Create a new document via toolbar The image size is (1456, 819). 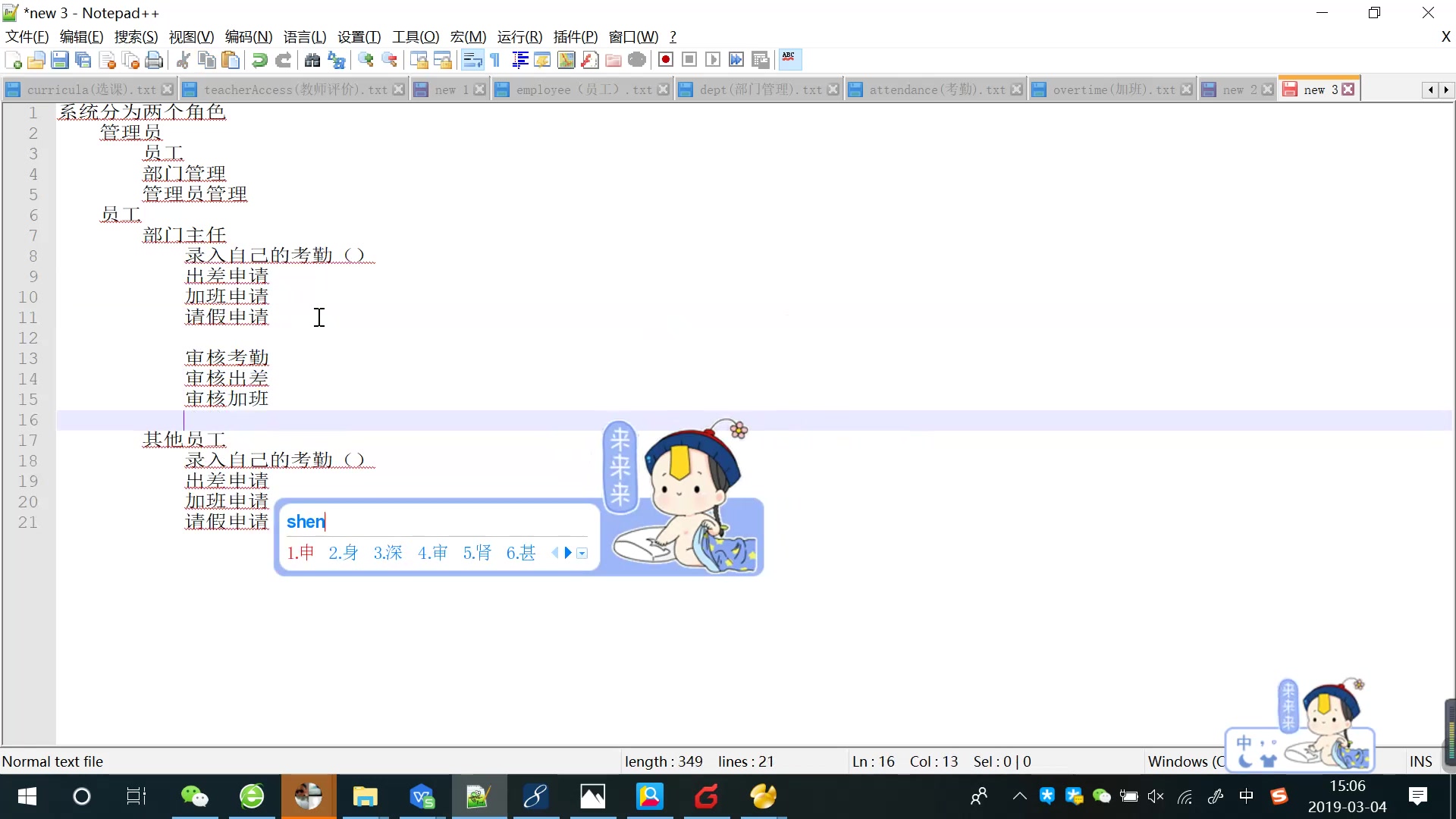click(13, 60)
